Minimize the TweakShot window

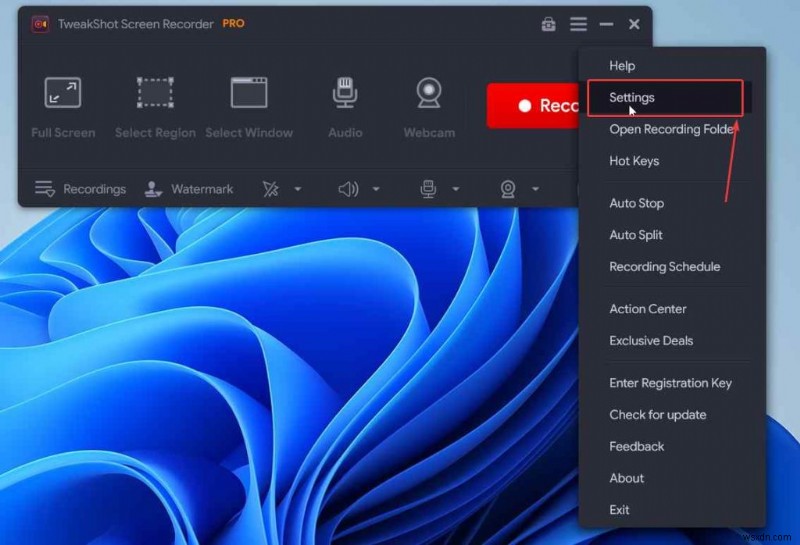tap(606, 24)
